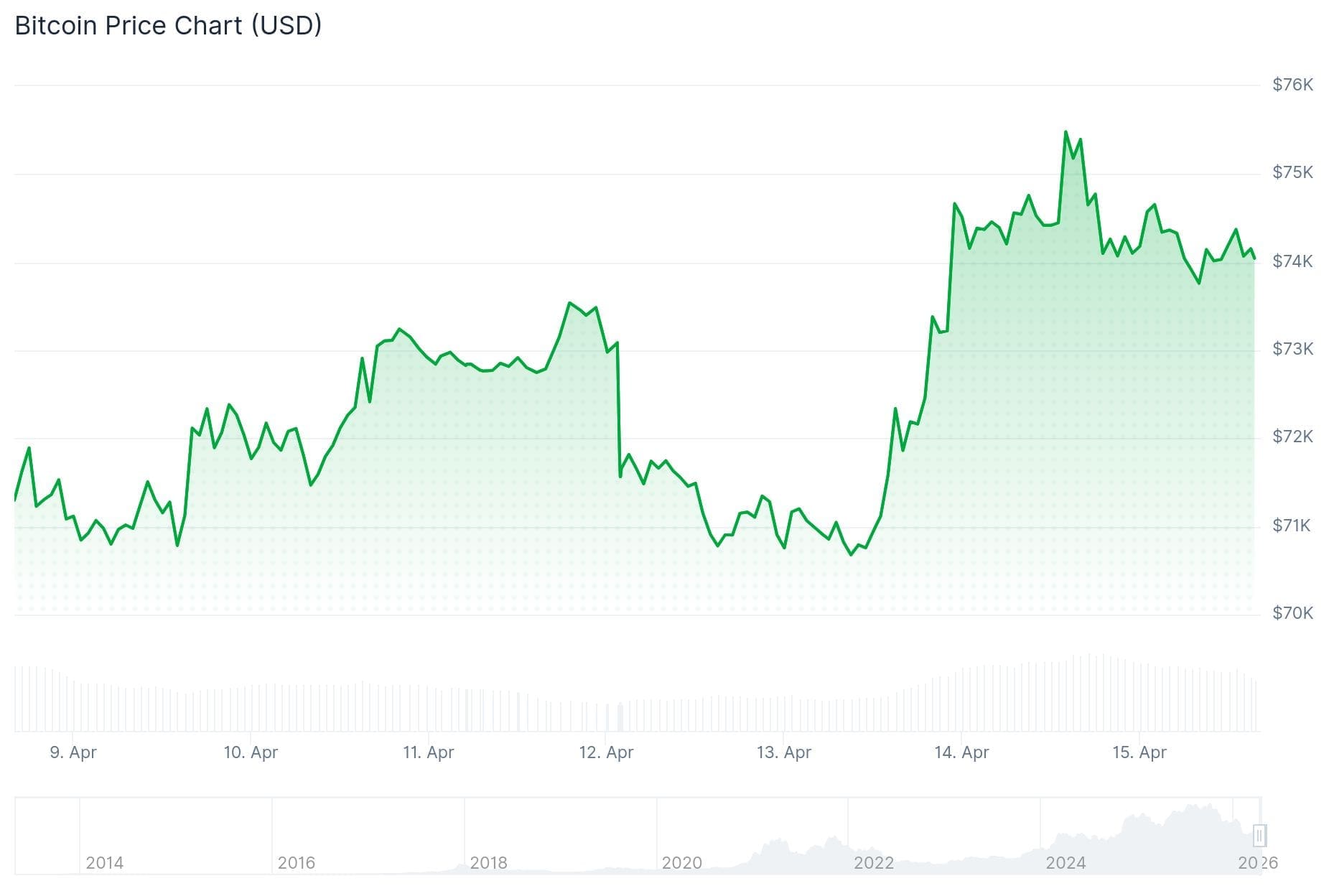Click the $74K price axis label
The width and height of the screenshot is (1329, 896).
point(1292,261)
